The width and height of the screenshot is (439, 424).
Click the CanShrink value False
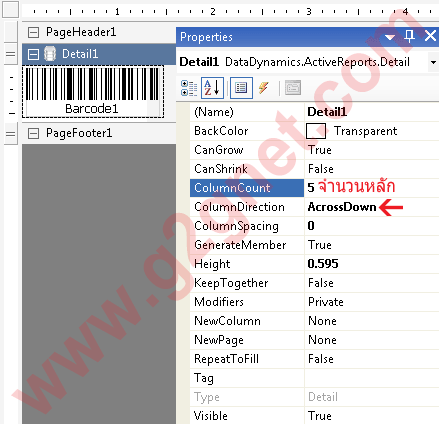click(321, 169)
